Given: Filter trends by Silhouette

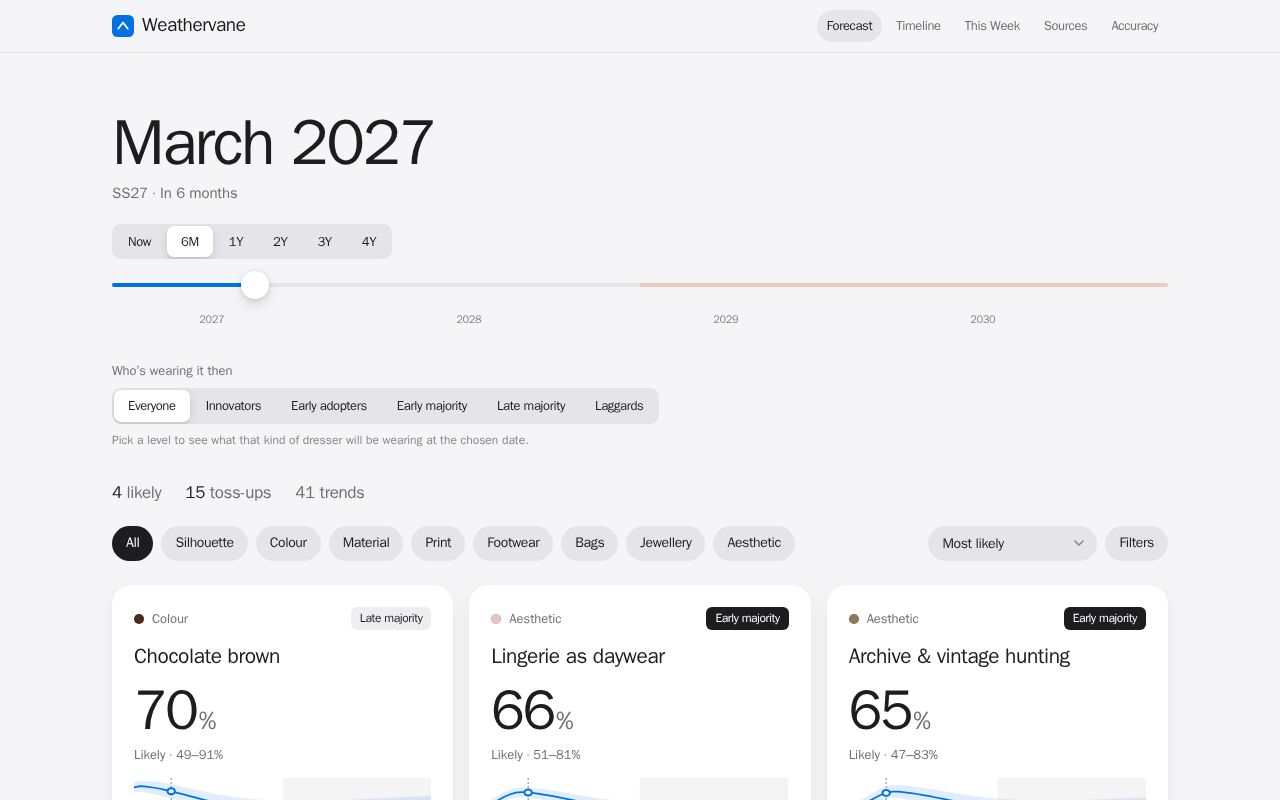Looking at the screenshot, I should [204, 543].
